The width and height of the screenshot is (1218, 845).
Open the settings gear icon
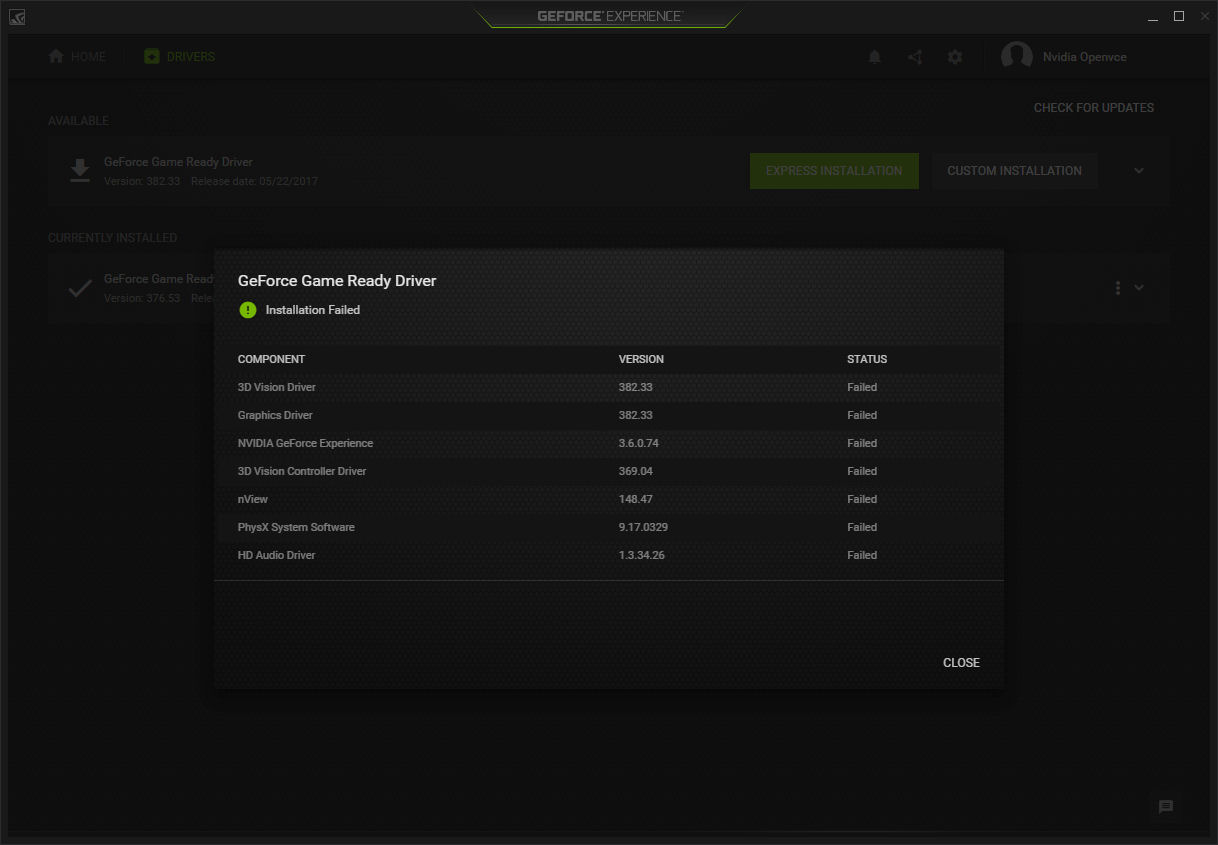click(x=955, y=57)
